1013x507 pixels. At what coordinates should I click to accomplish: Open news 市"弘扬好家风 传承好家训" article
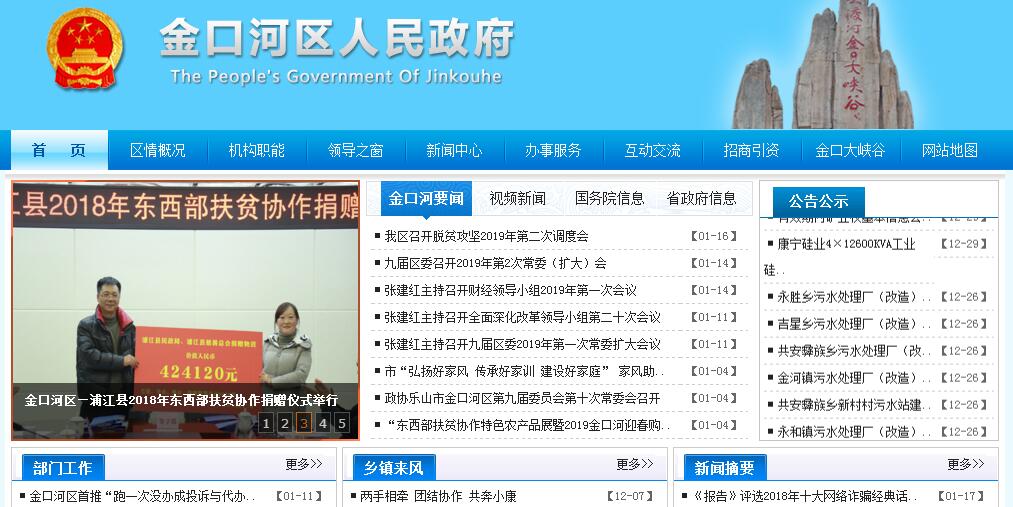pyautogui.click(x=524, y=372)
